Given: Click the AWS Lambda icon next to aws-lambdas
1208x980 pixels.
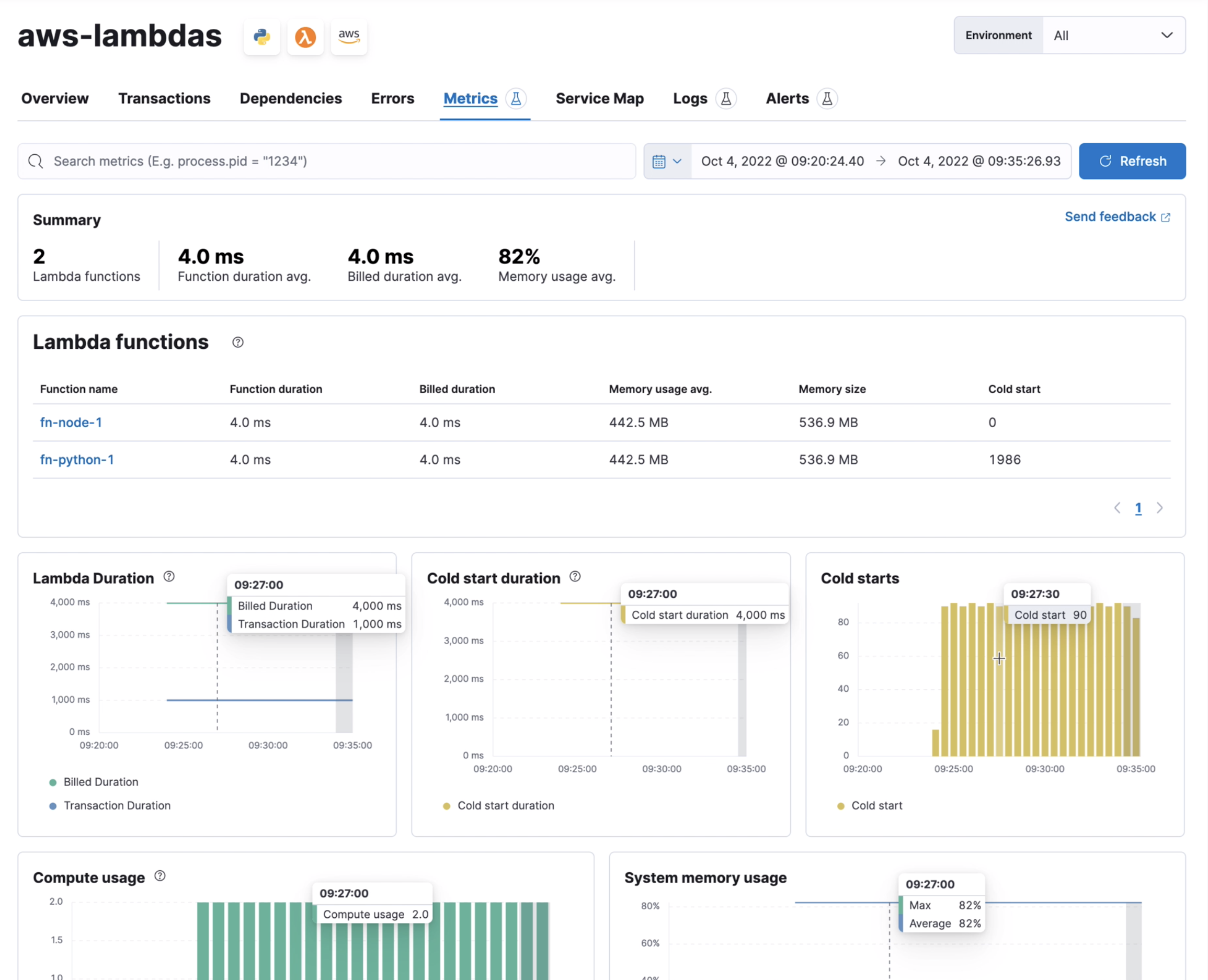Looking at the screenshot, I should 305,36.
